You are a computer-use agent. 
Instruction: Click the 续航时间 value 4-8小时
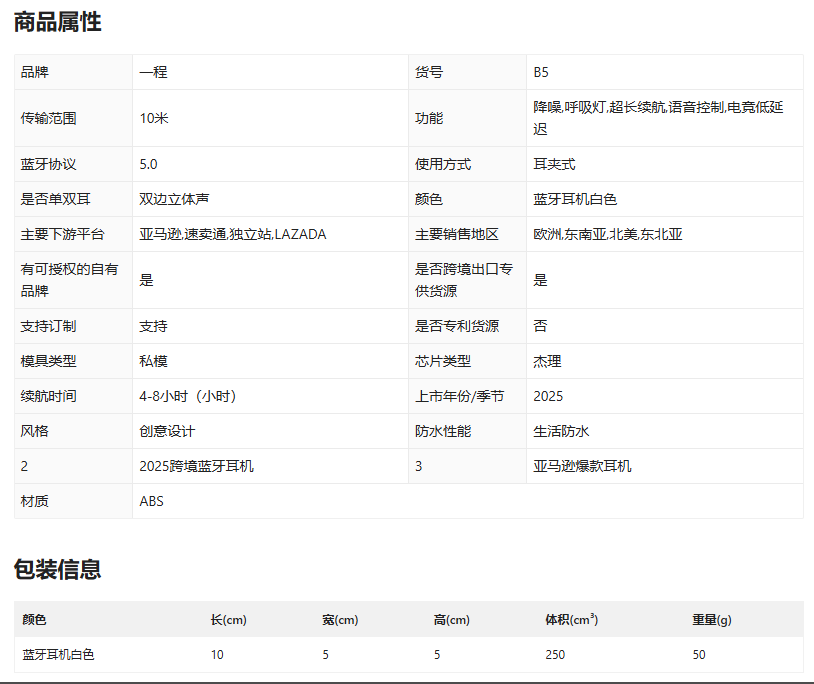click(189, 396)
